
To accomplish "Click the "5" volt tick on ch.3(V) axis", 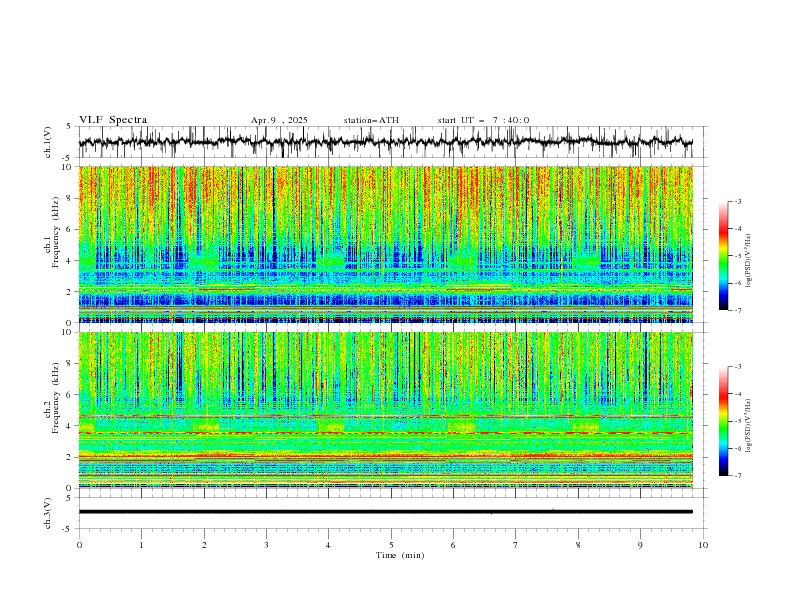I will (x=69, y=497).
